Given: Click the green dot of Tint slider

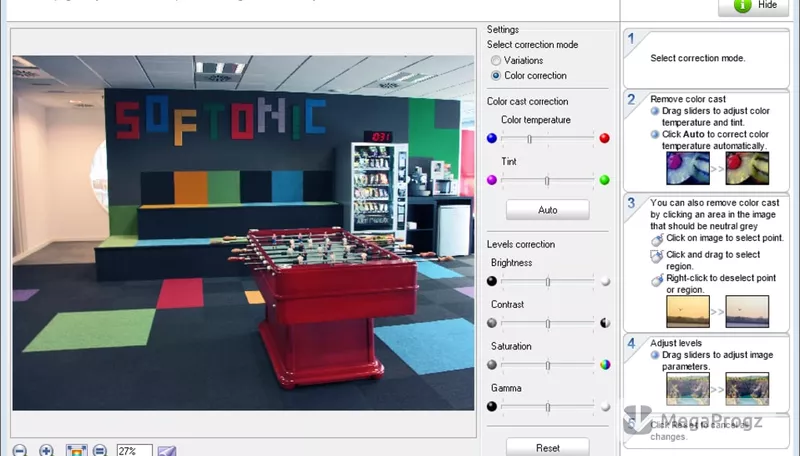Looking at the screenshot, I should click(605, 180).
